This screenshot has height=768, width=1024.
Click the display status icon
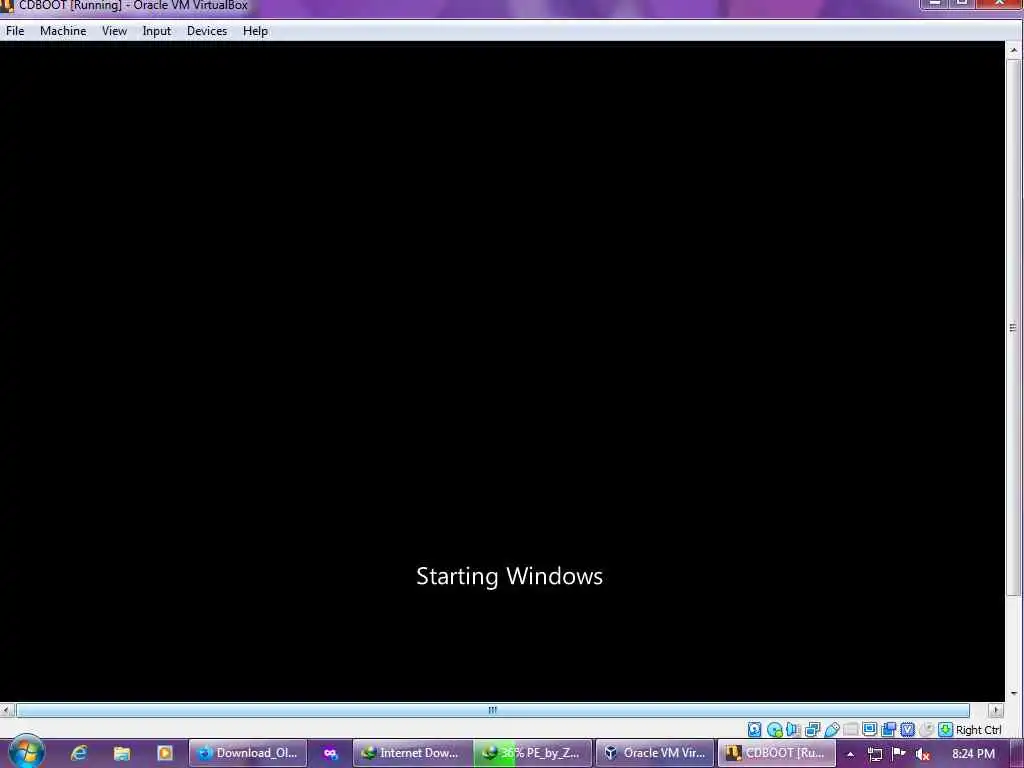click(869, 729)
